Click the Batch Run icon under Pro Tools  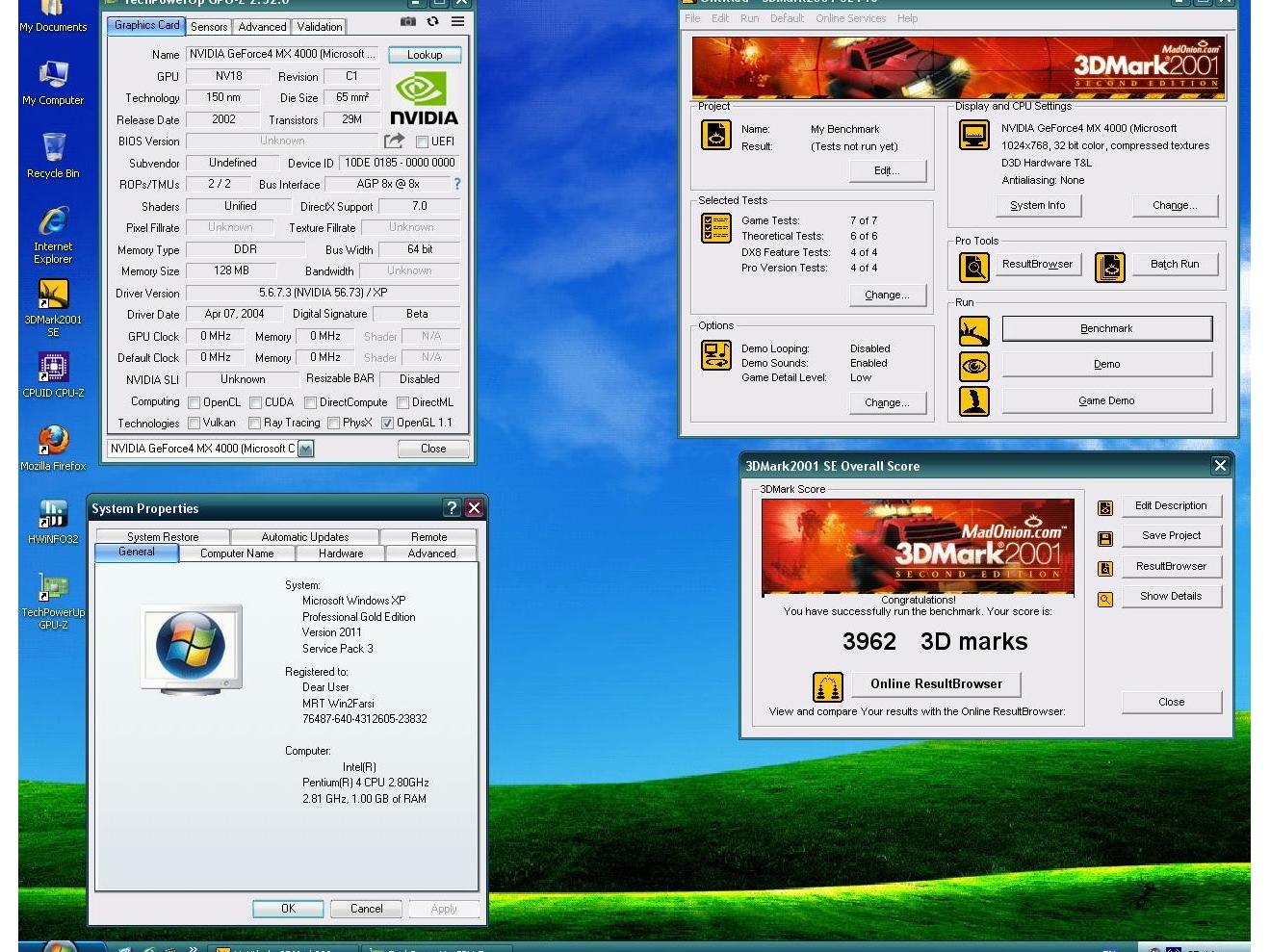pos(1110,267)
